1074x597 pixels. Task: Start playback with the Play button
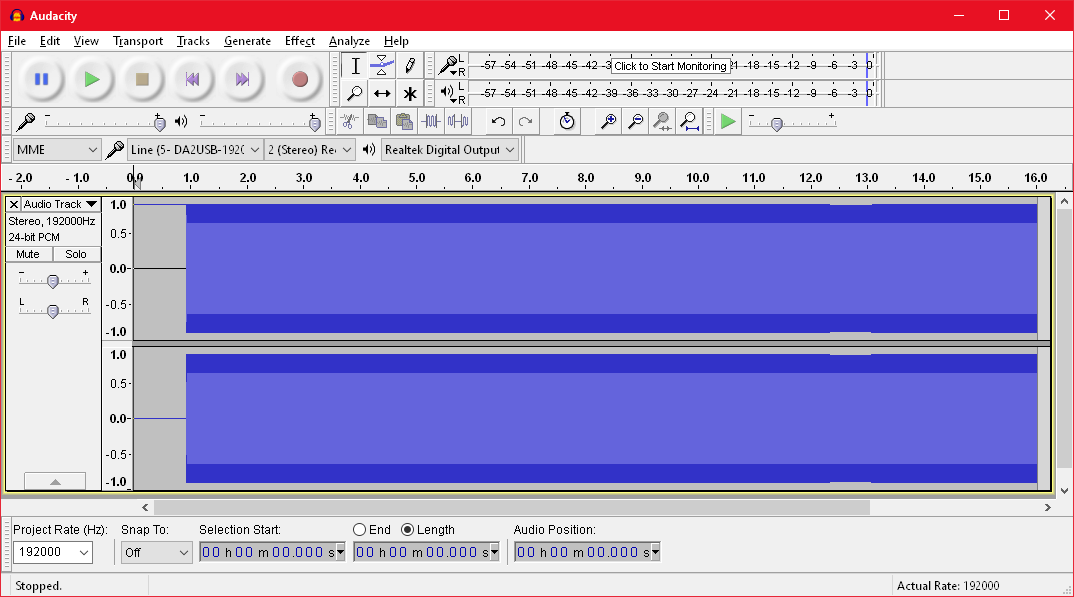[92, 79]
